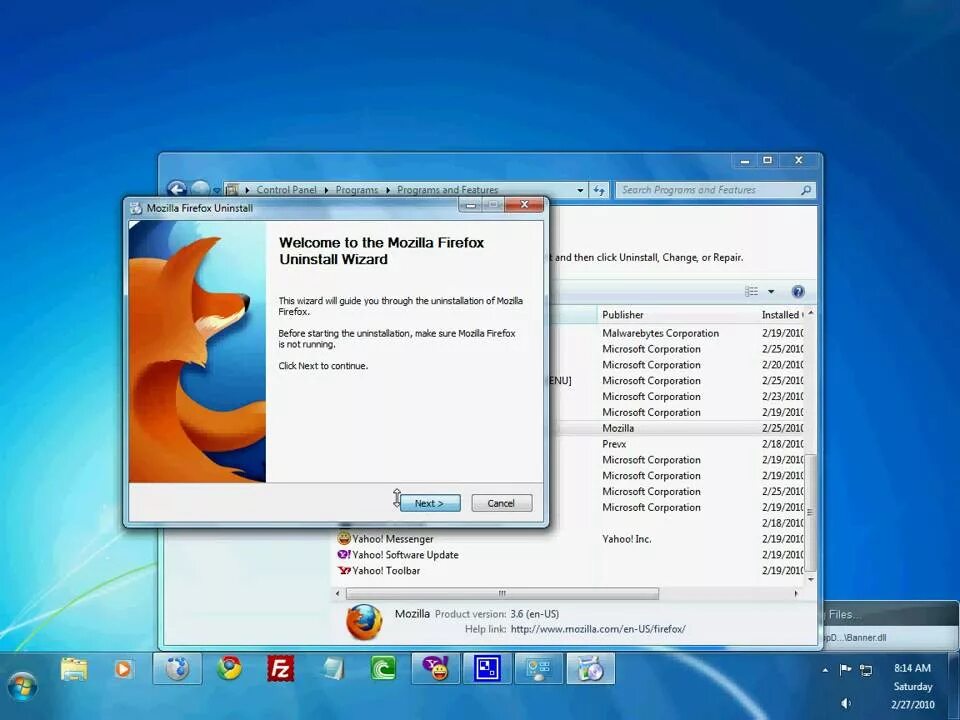Switch to the blue square taskbar app

pyautogui.click(x=487, y=669)
